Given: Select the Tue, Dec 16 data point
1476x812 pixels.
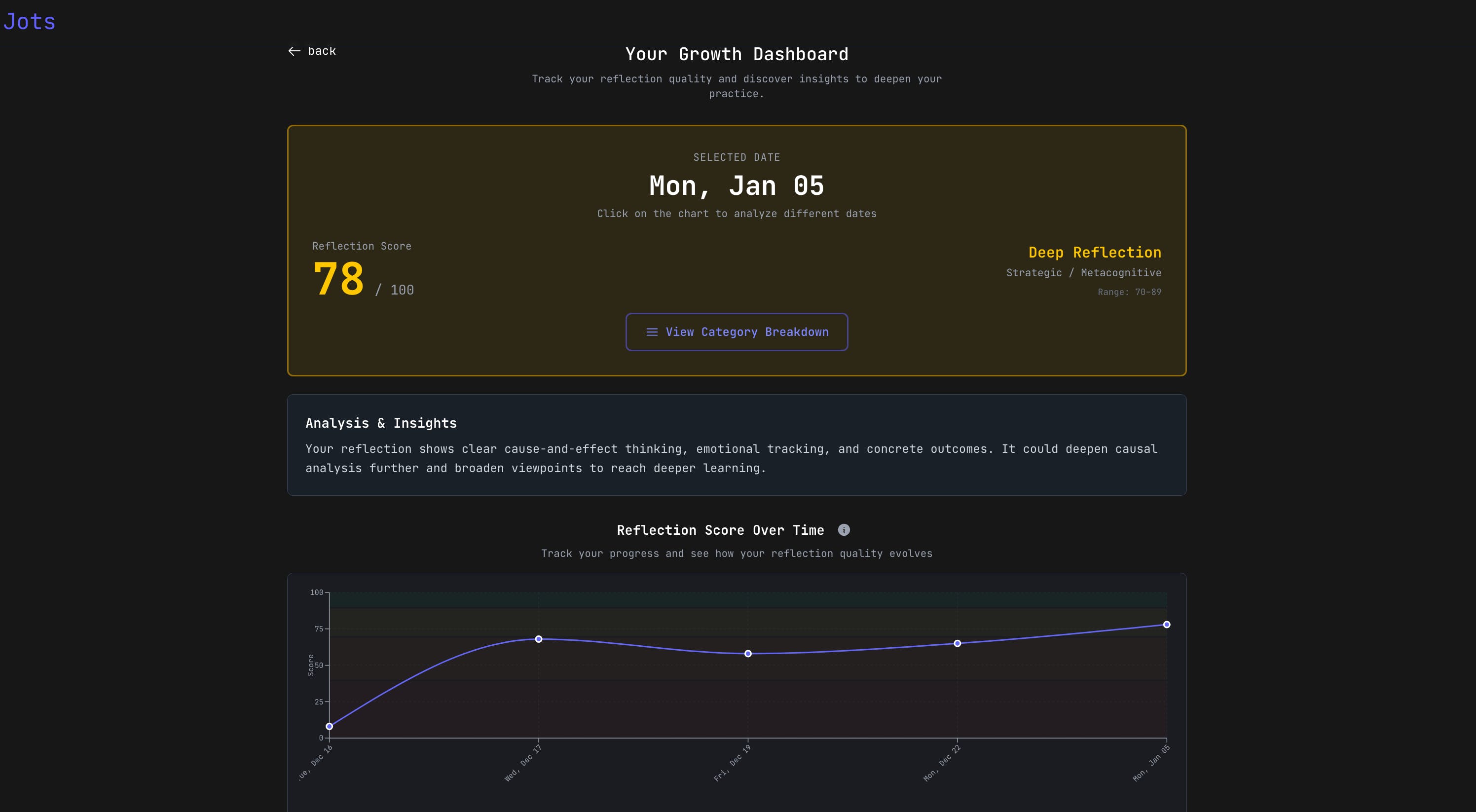Looking at the screenshot, I should coord(330,726).
